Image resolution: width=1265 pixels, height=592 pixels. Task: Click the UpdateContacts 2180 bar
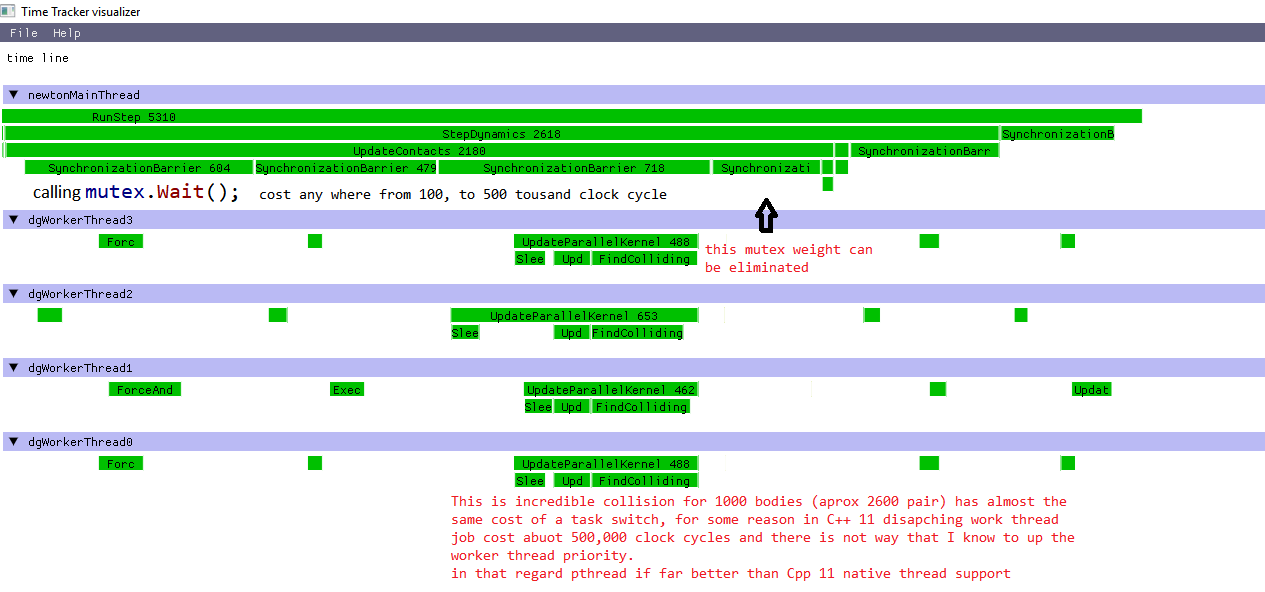point(419,151)
